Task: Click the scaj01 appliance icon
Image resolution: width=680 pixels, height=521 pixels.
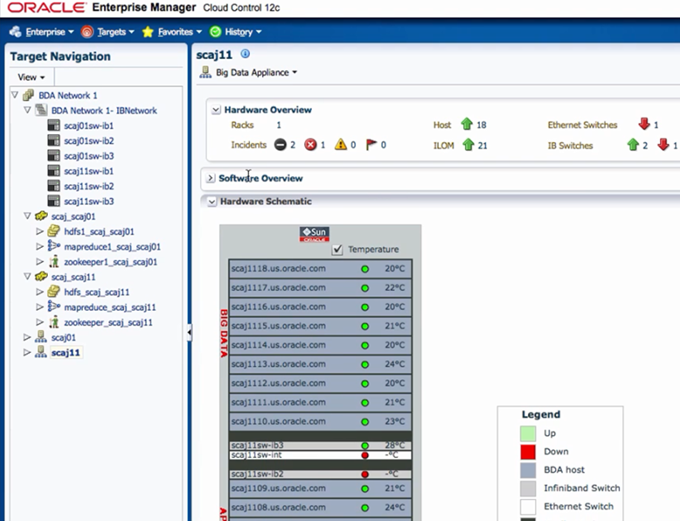Action: 41,337
